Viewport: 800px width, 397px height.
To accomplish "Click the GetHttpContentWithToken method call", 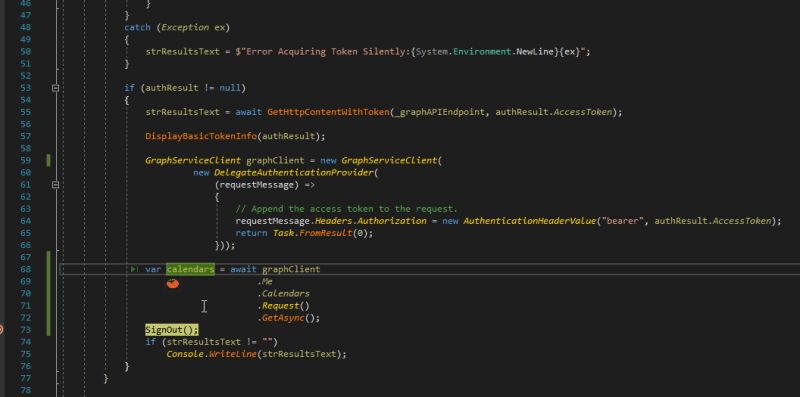I will coord(328,112).
